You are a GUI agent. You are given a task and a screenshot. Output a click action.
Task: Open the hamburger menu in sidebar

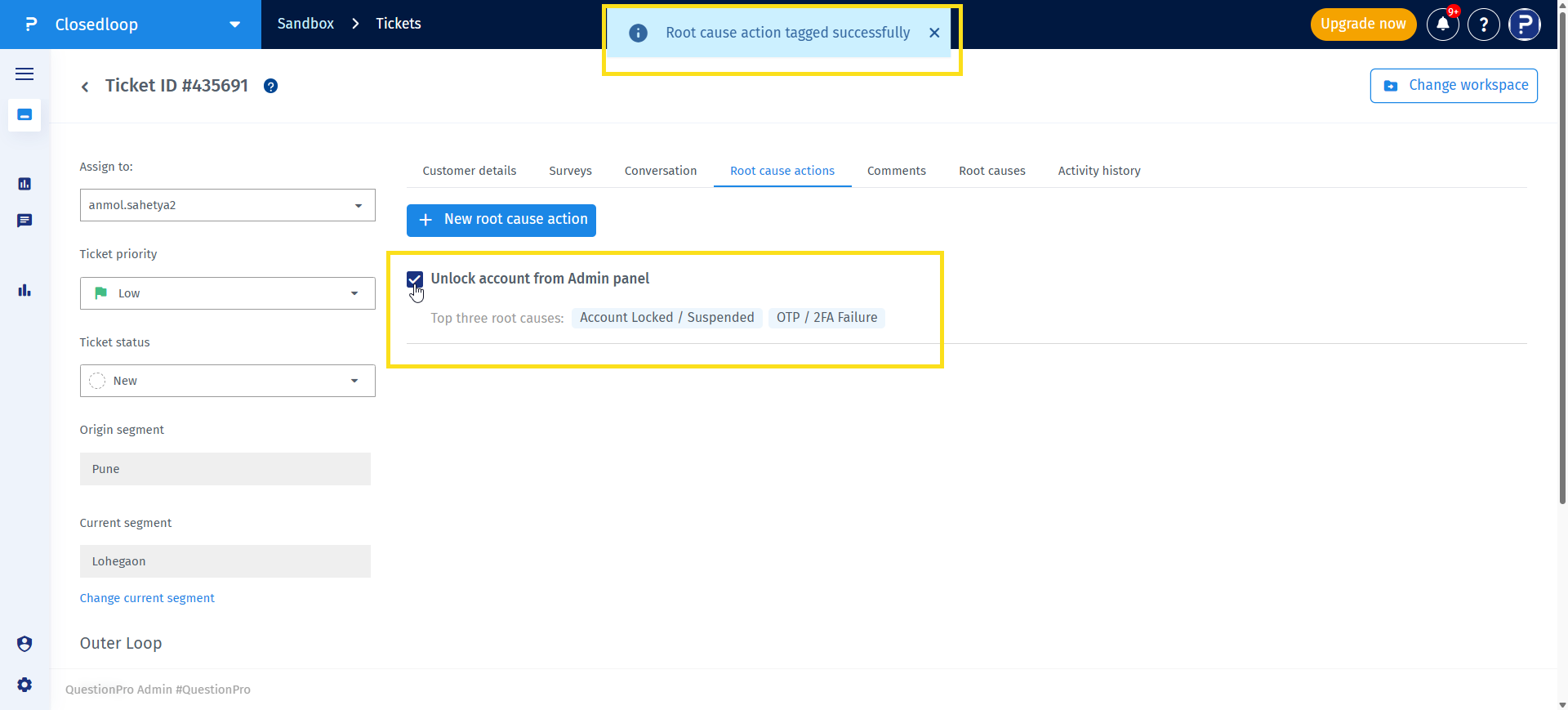pyautogui.click(x=24, y=74)
